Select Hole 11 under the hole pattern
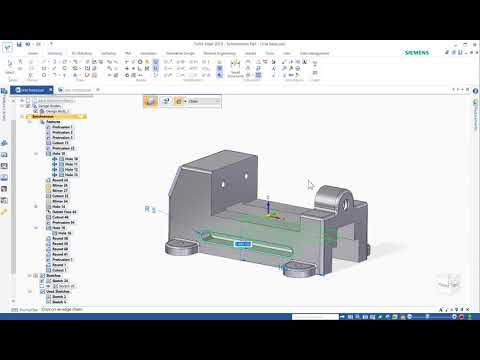Screen dimensions: 480x360 [71, 164]
